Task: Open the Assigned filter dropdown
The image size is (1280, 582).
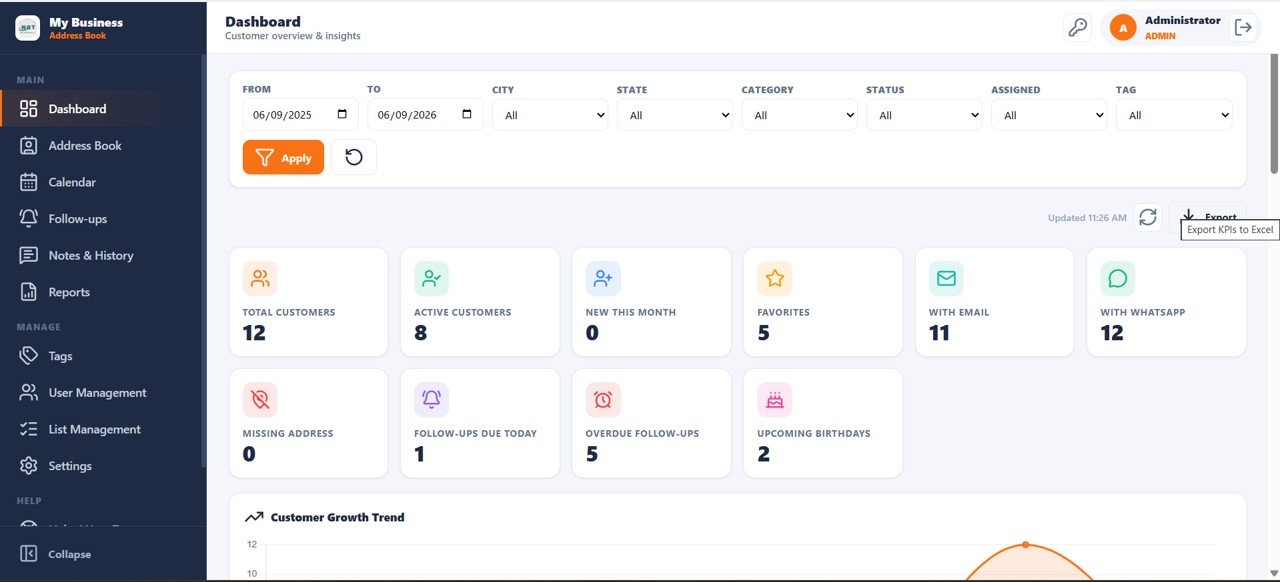Action: click(x=1049, y=115)
